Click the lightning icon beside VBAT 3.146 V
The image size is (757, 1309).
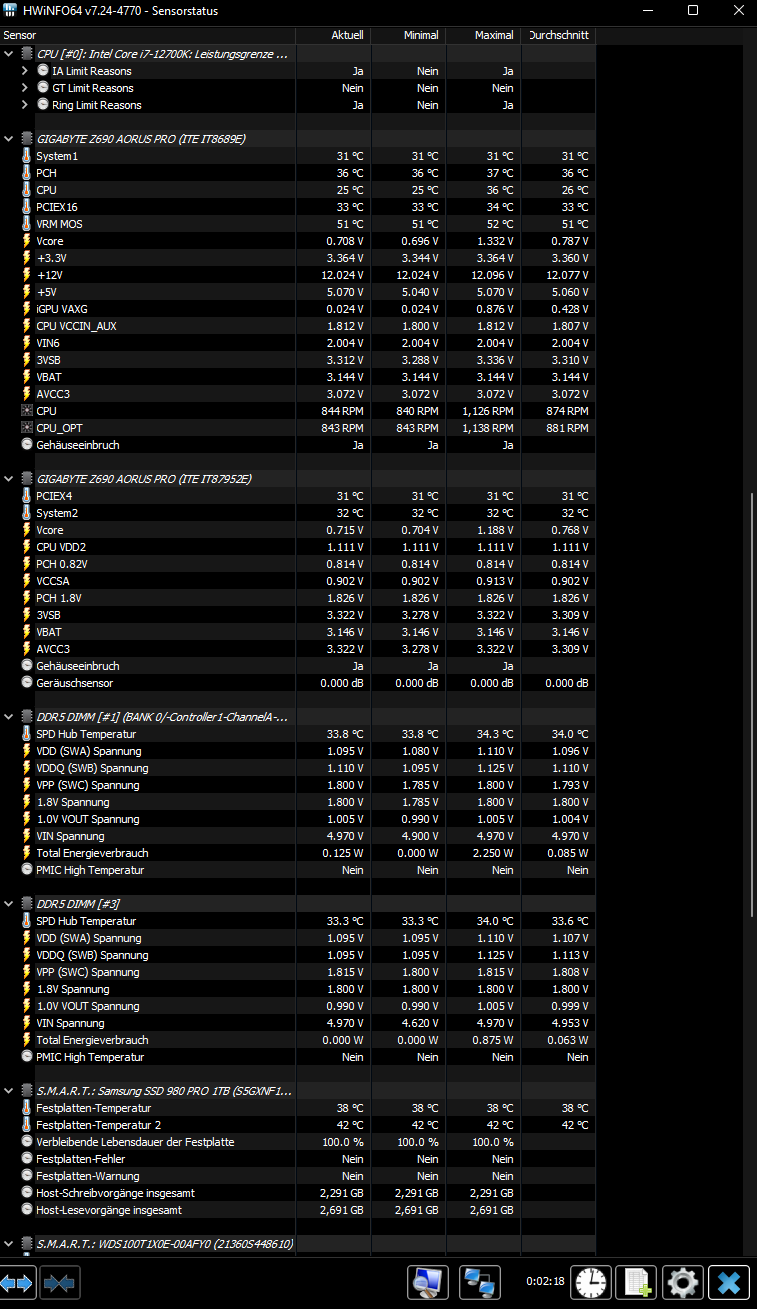(27, 632)
